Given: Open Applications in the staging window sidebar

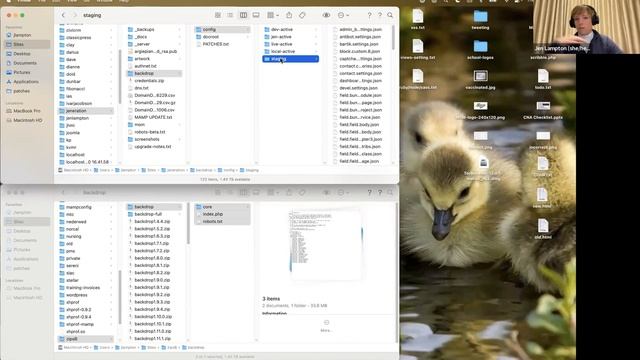Looking at the screenshot, I should tap(27, 82).
